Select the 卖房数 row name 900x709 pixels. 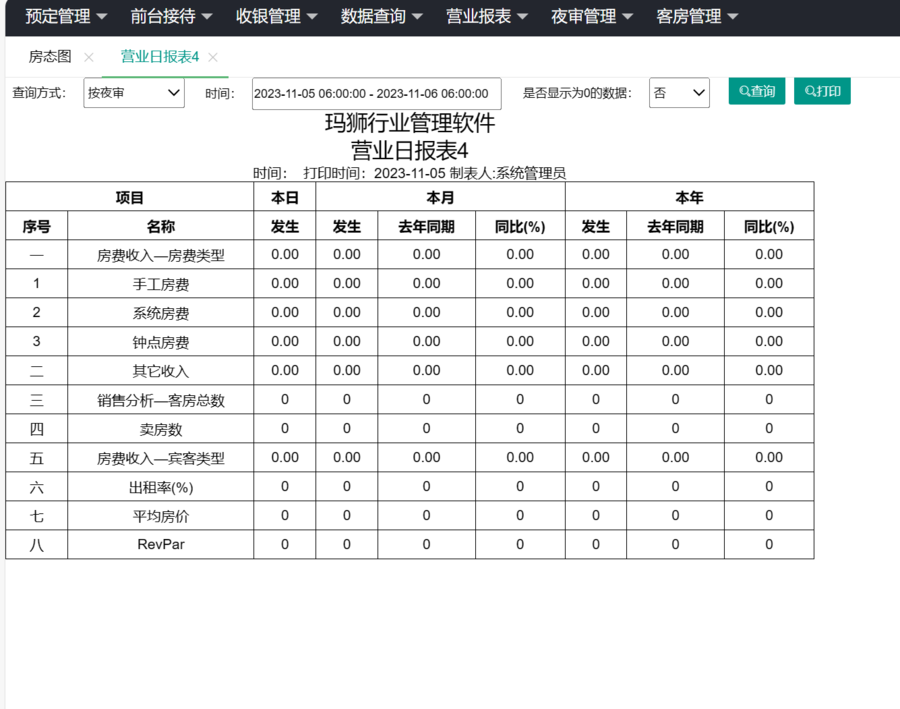161,429
